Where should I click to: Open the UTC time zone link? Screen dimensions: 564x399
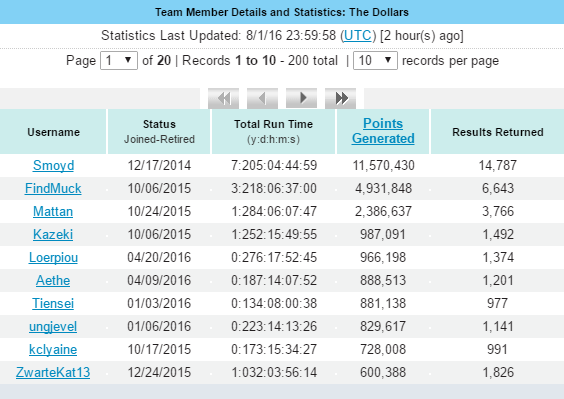358,36
